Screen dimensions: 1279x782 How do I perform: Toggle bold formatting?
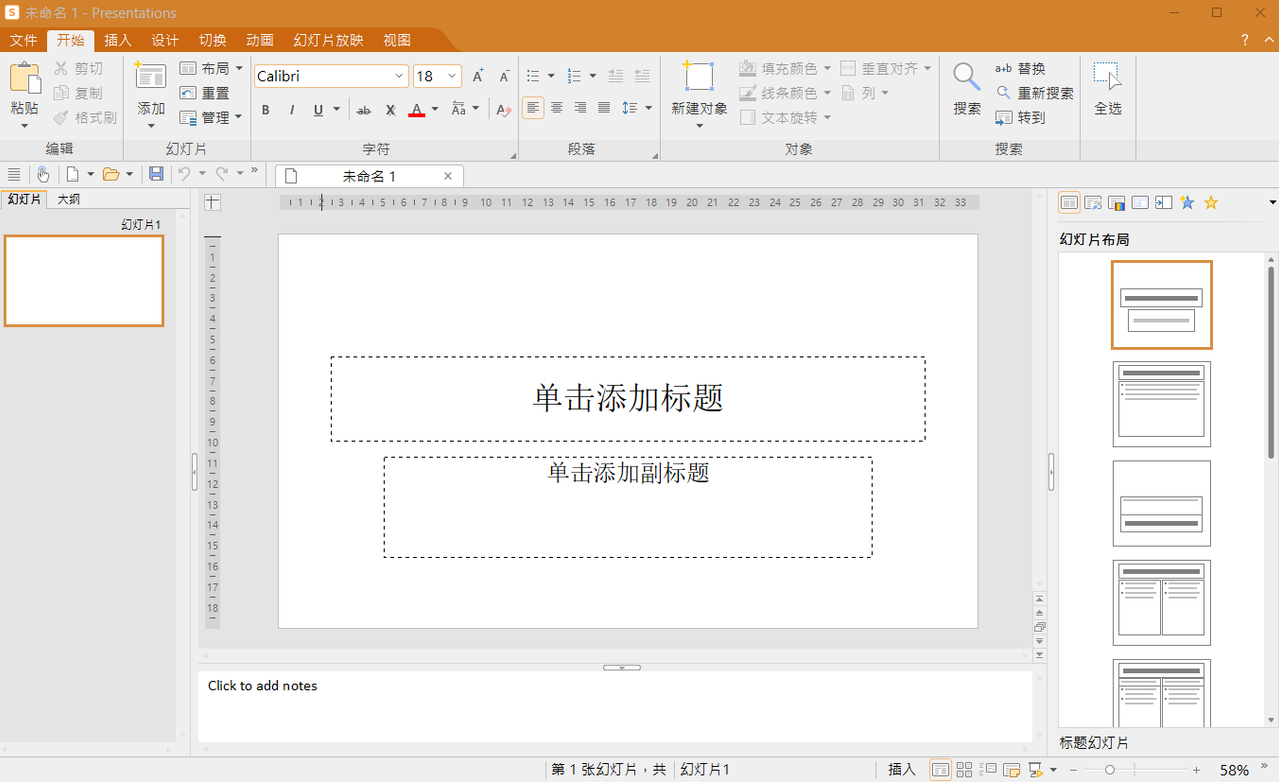266,110
